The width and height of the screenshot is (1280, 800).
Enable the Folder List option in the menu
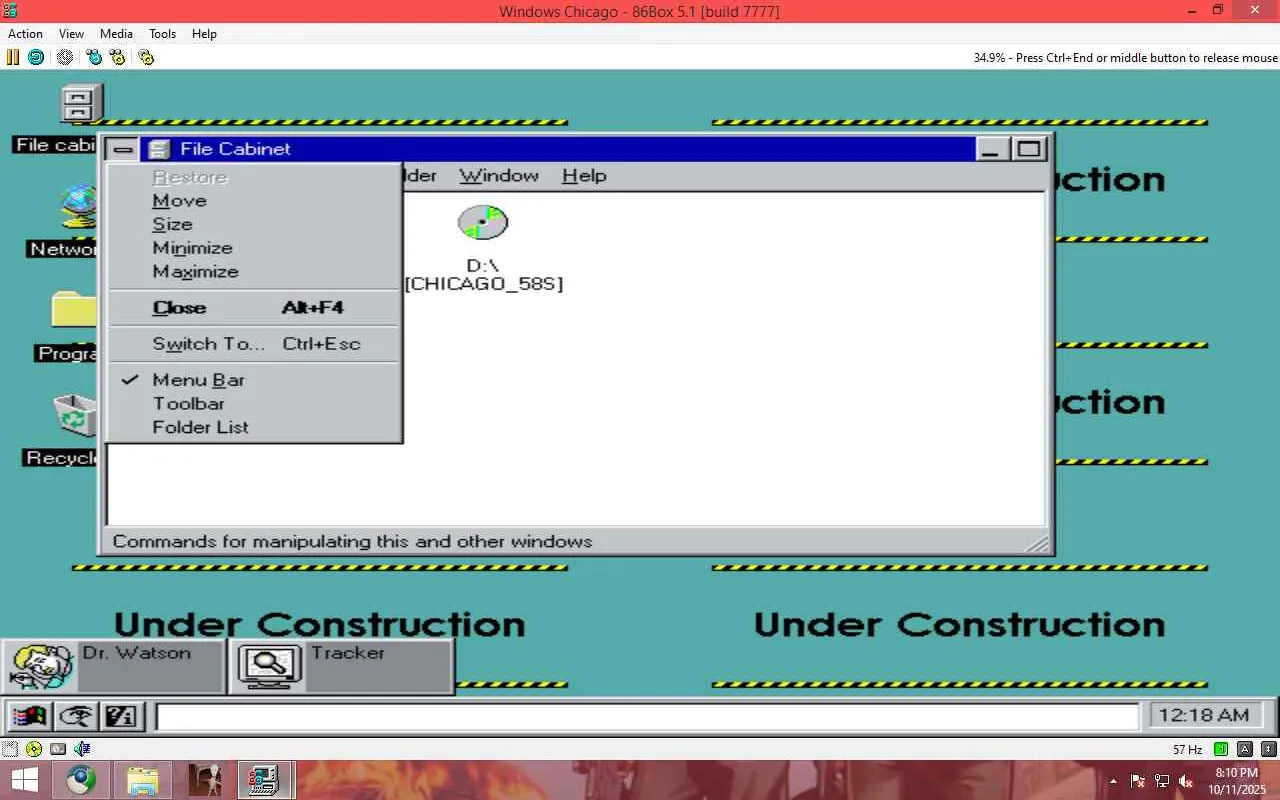tap(254, 427)
